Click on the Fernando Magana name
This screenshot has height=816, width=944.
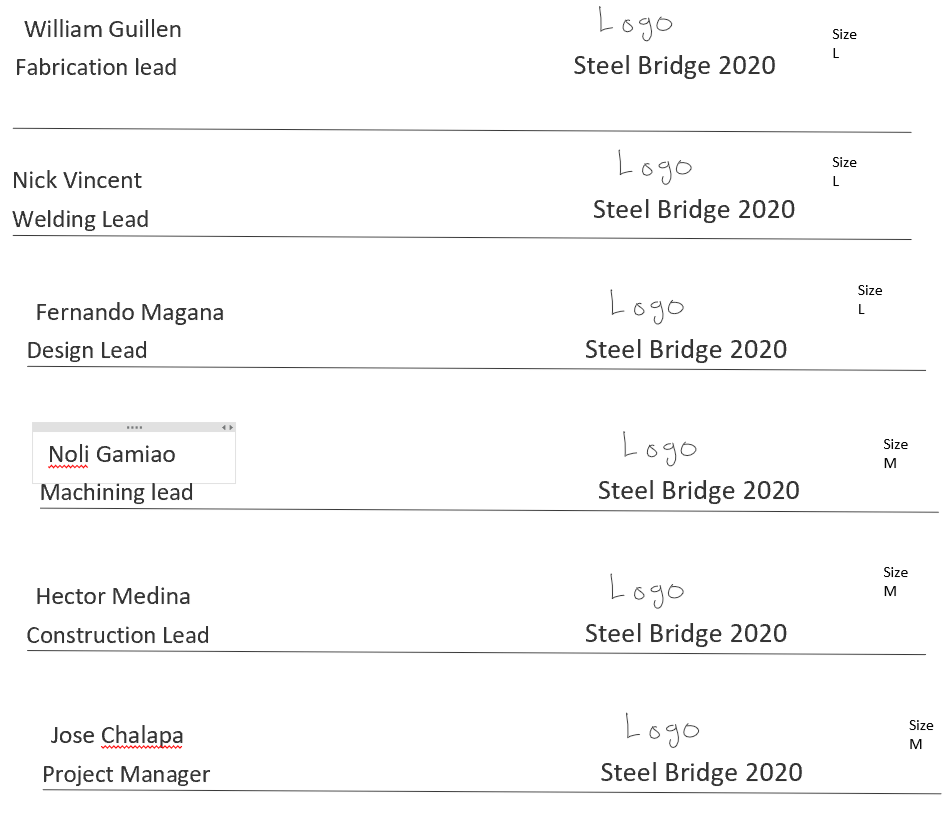coord(129,313)
